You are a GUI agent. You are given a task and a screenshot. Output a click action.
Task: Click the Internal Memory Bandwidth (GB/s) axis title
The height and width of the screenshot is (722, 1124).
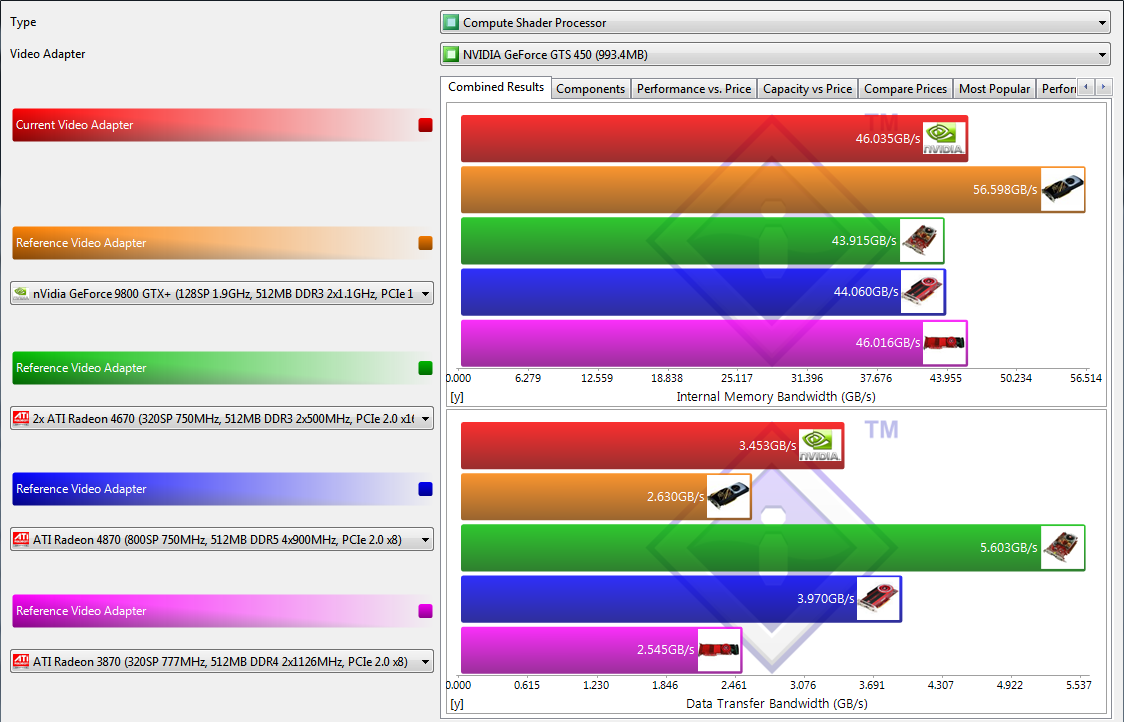coord(776,396)
